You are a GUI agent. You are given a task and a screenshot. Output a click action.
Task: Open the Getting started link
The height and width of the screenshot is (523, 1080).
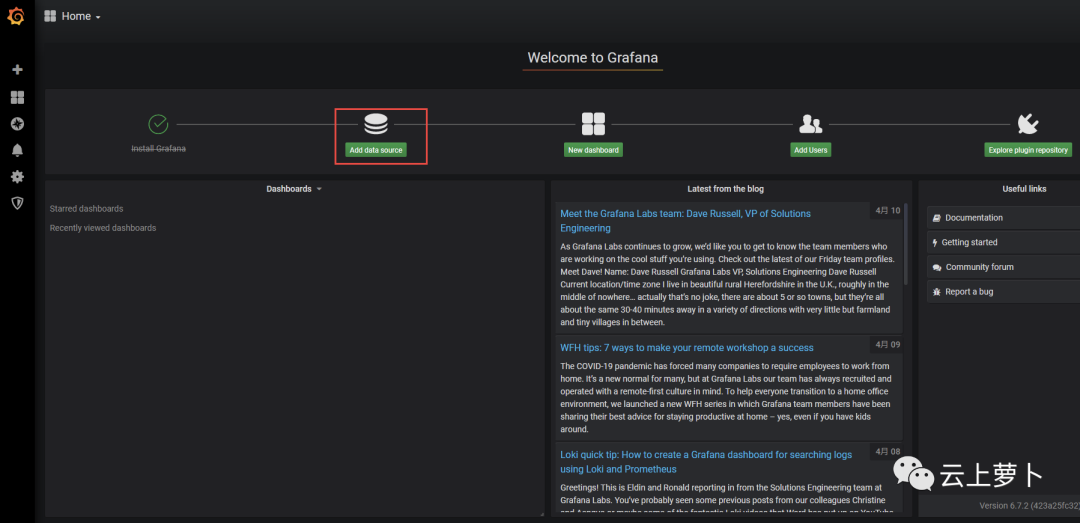pyautogui.click(x=1003, y=243)
